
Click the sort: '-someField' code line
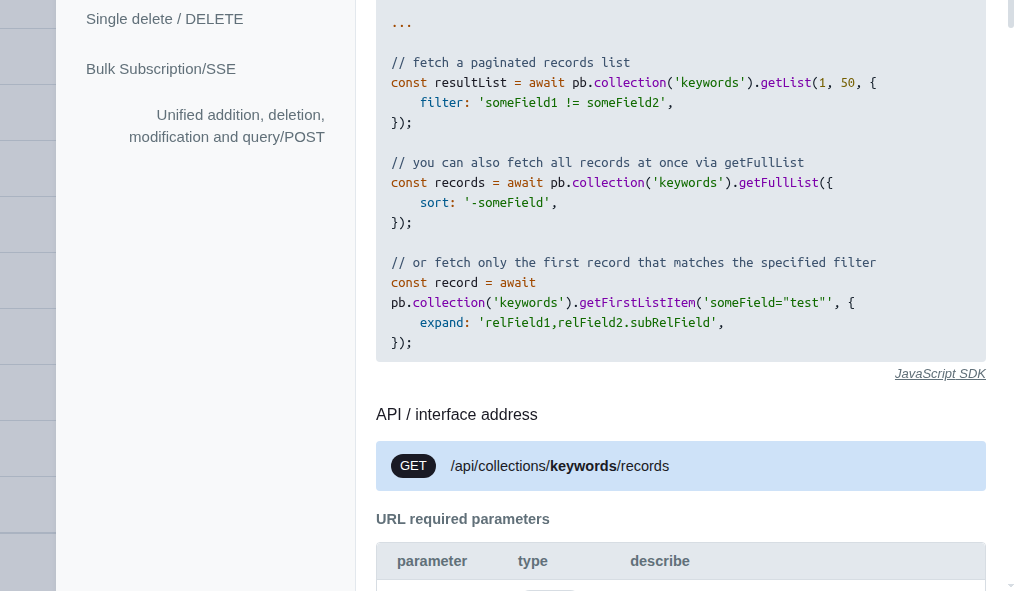[x=489, y=203]
